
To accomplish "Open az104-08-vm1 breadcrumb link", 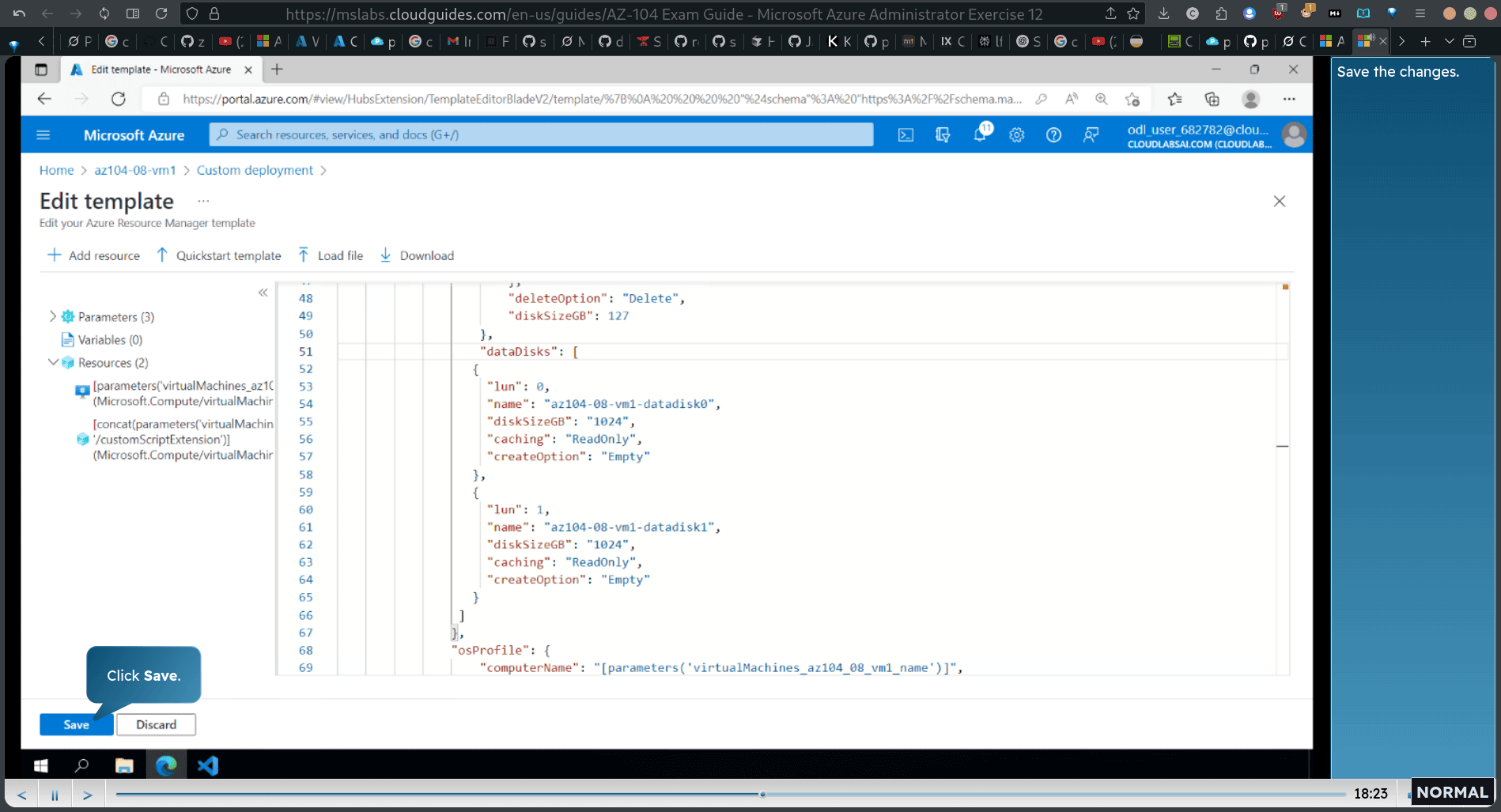I will (x=135, y=170).
